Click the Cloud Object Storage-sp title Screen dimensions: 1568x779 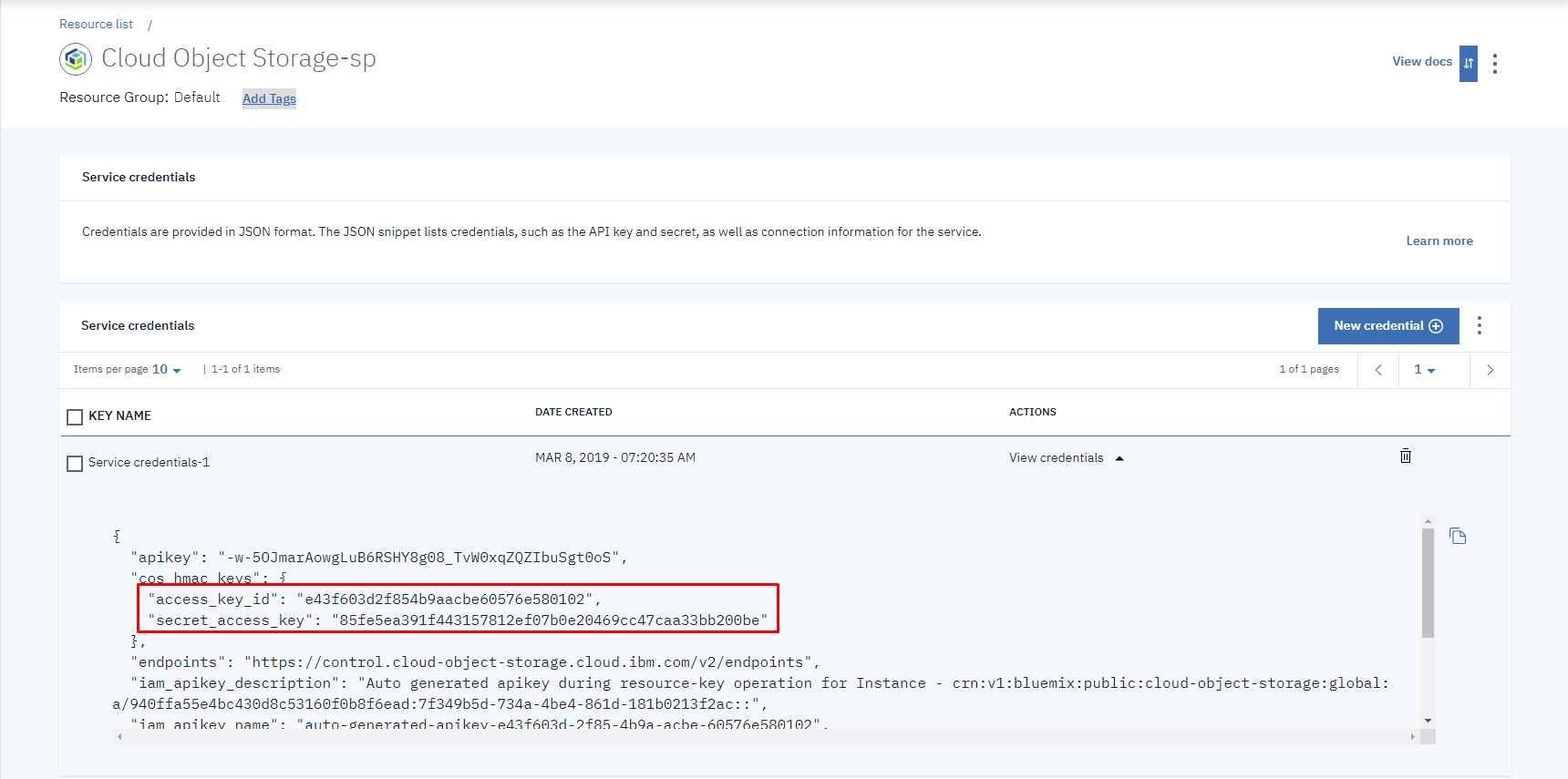(239, 58)
